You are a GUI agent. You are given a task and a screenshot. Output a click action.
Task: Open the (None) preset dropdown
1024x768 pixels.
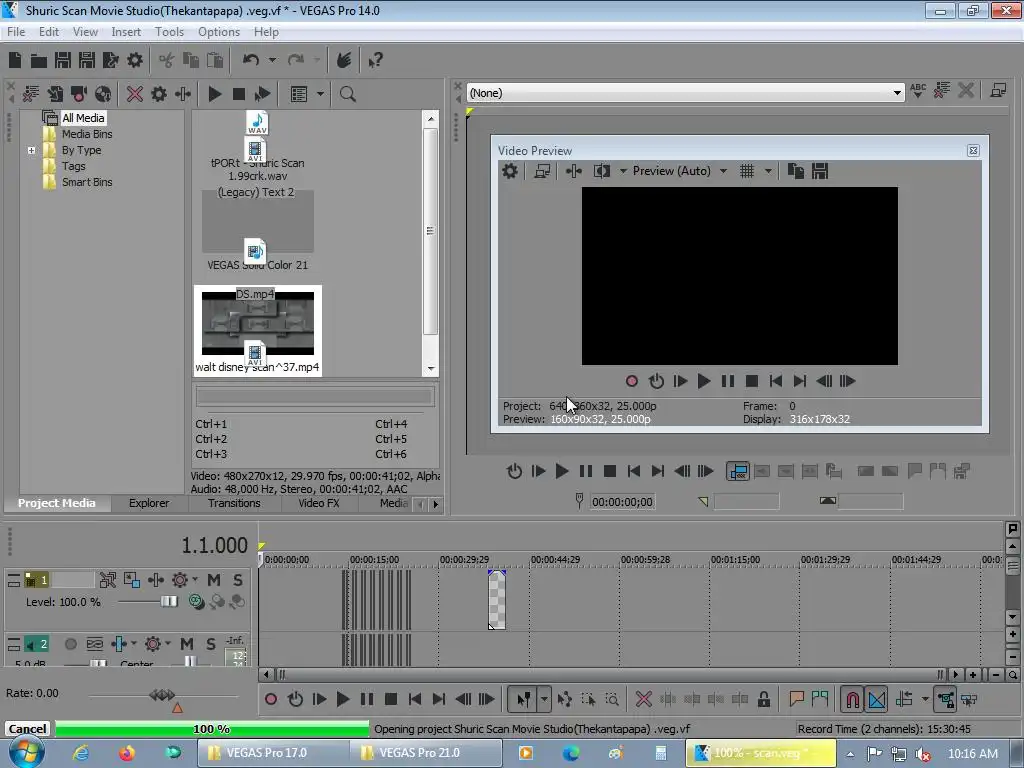897,93
